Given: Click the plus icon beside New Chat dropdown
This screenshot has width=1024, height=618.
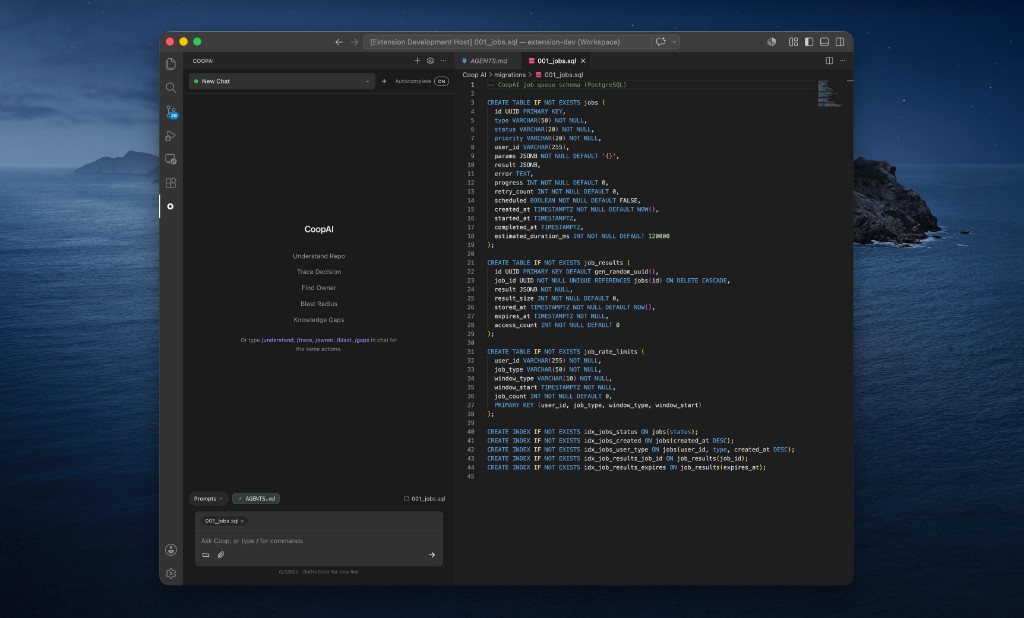Looking at the screenshot, I should [384, 82].
